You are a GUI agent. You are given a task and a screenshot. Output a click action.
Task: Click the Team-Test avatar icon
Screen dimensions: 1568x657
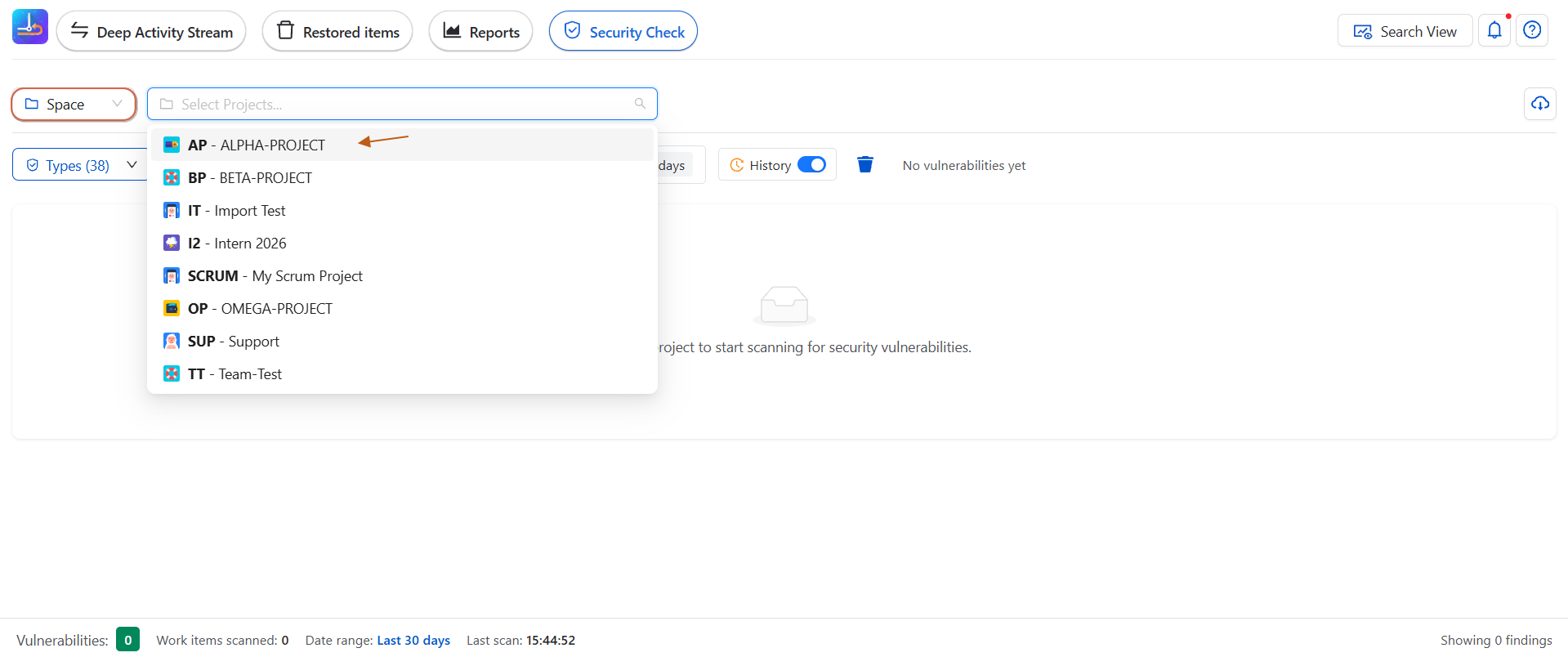[x=172, y=373]
